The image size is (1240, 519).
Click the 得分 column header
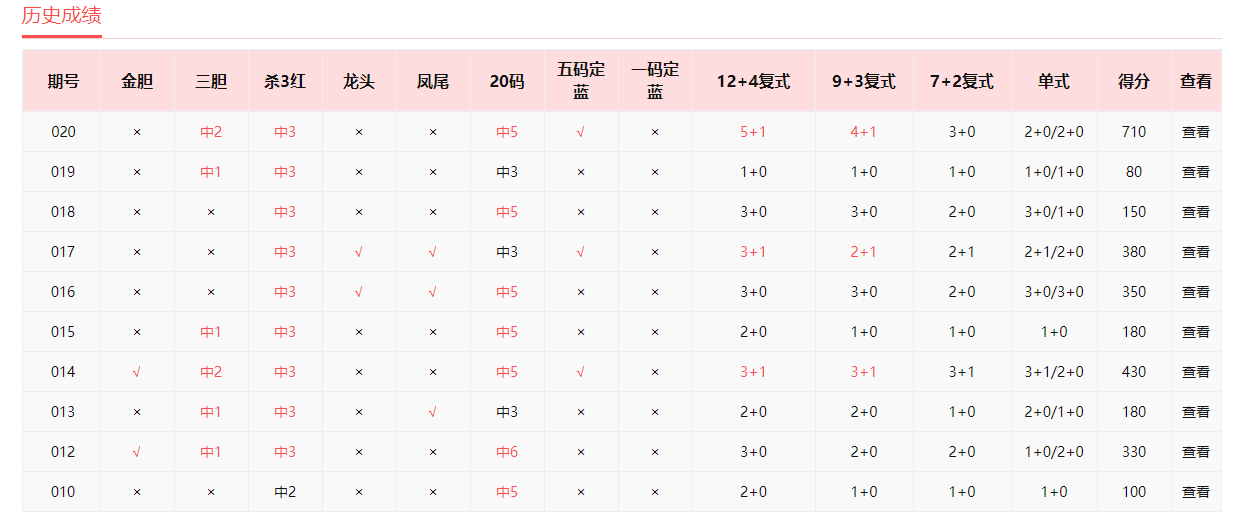coord(1133,82)
